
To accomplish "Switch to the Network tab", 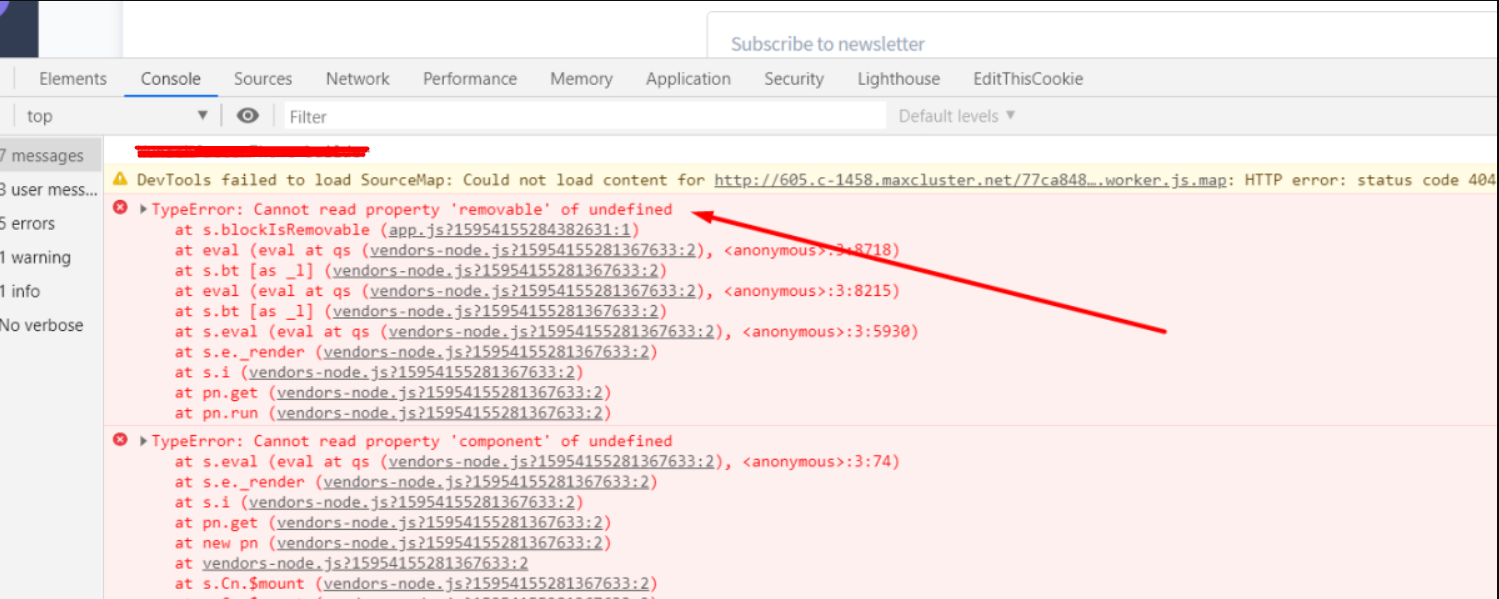I will pyautogui.click(x=357, y=78).
